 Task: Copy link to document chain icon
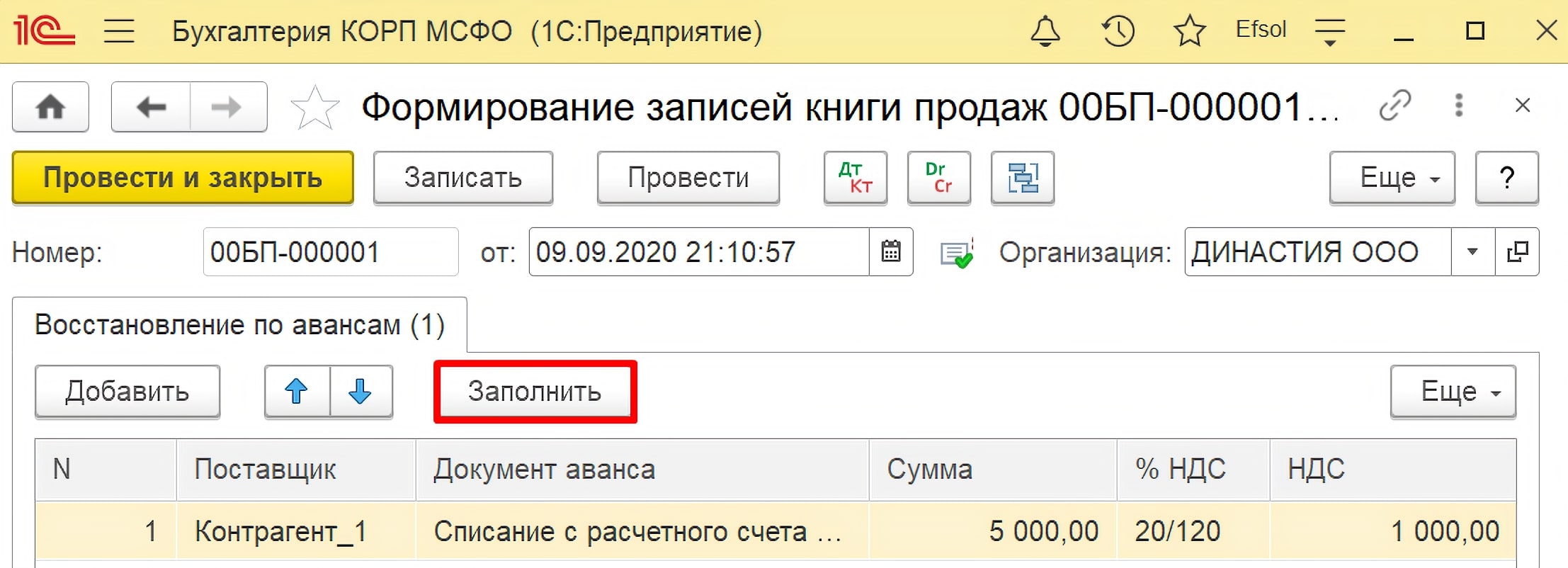click(1395, 106)
